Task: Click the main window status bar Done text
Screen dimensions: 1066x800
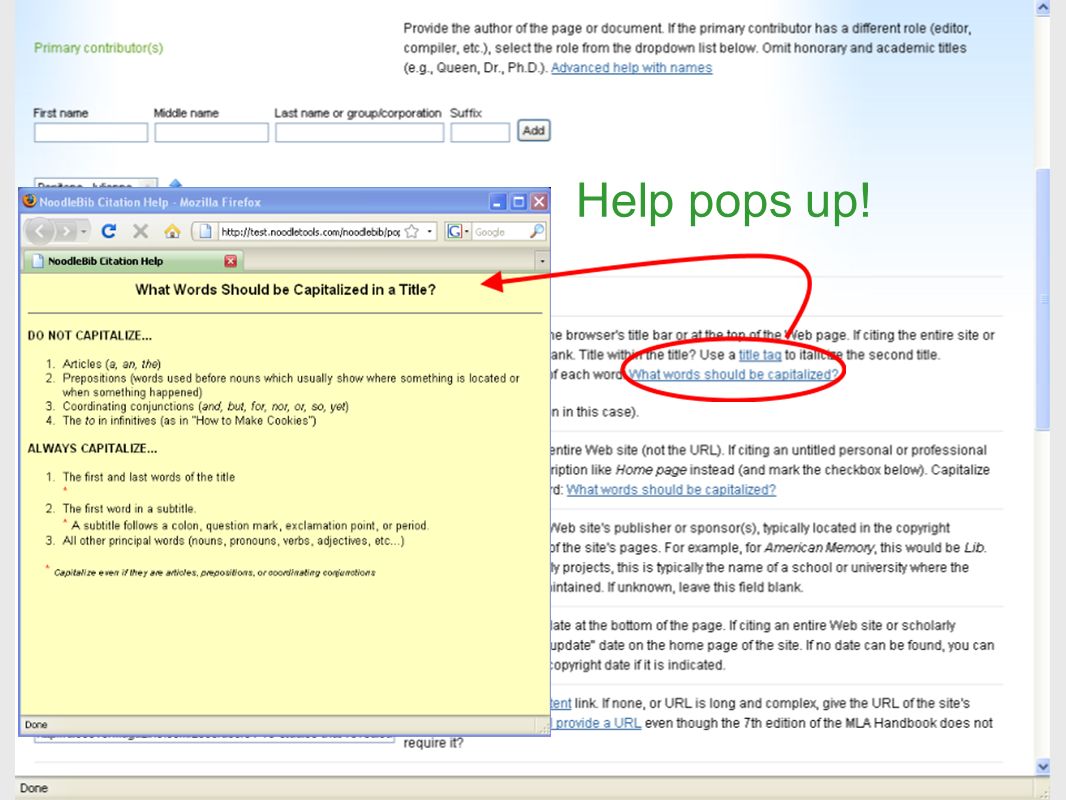Action: pyautogui.click(x=34, y=788)
